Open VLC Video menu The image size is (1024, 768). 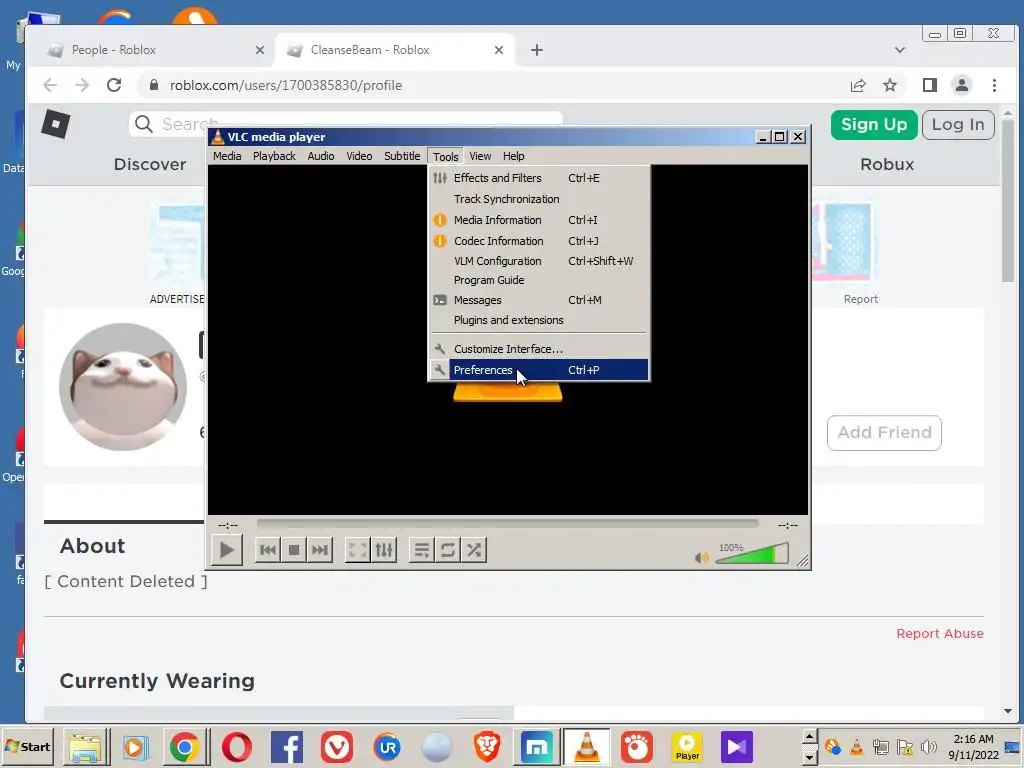[x=359, y=156]
